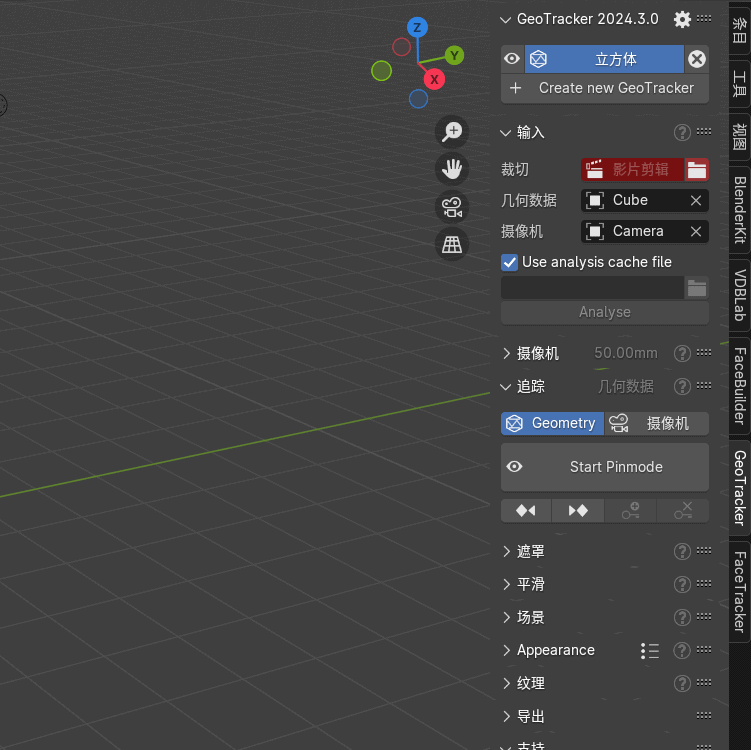Click Create new GeoTracker button

click(605, 88)
